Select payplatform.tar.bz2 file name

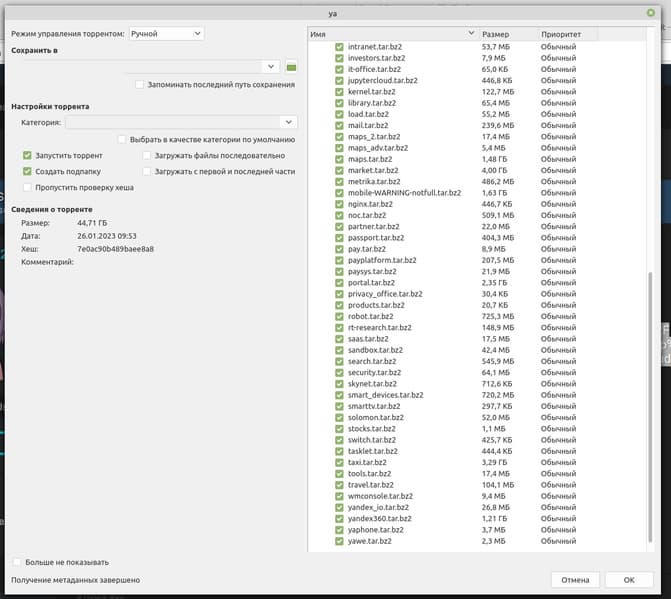point(382,260)
